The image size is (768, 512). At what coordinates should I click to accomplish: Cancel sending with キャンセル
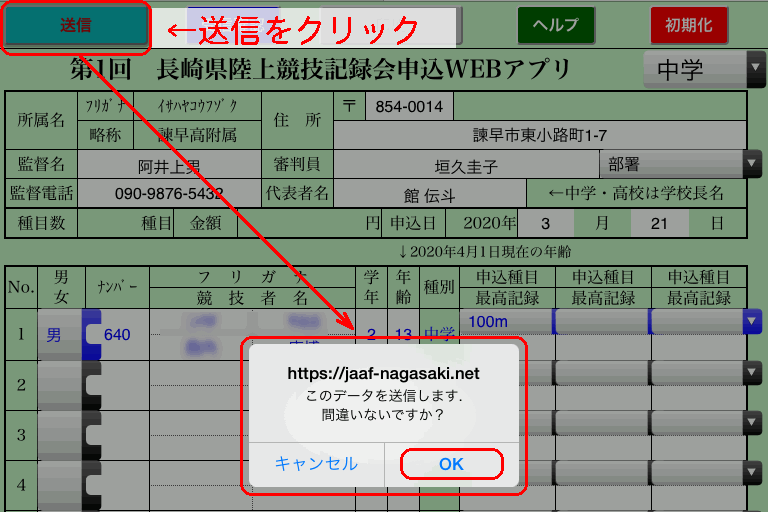click(316, 464)
